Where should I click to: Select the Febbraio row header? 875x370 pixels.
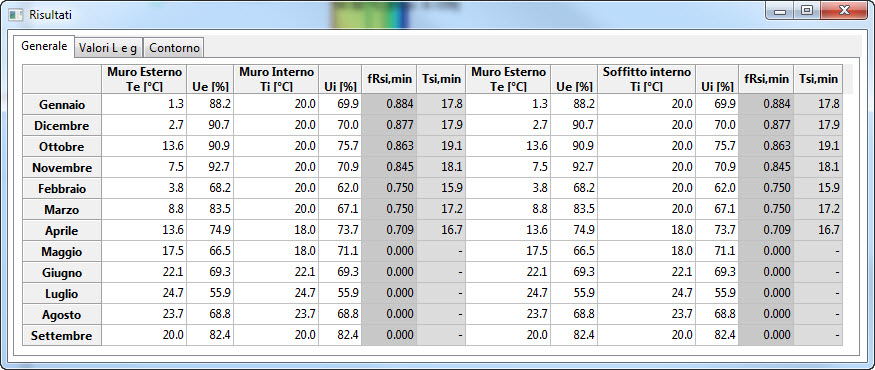(x=62, y=189)
